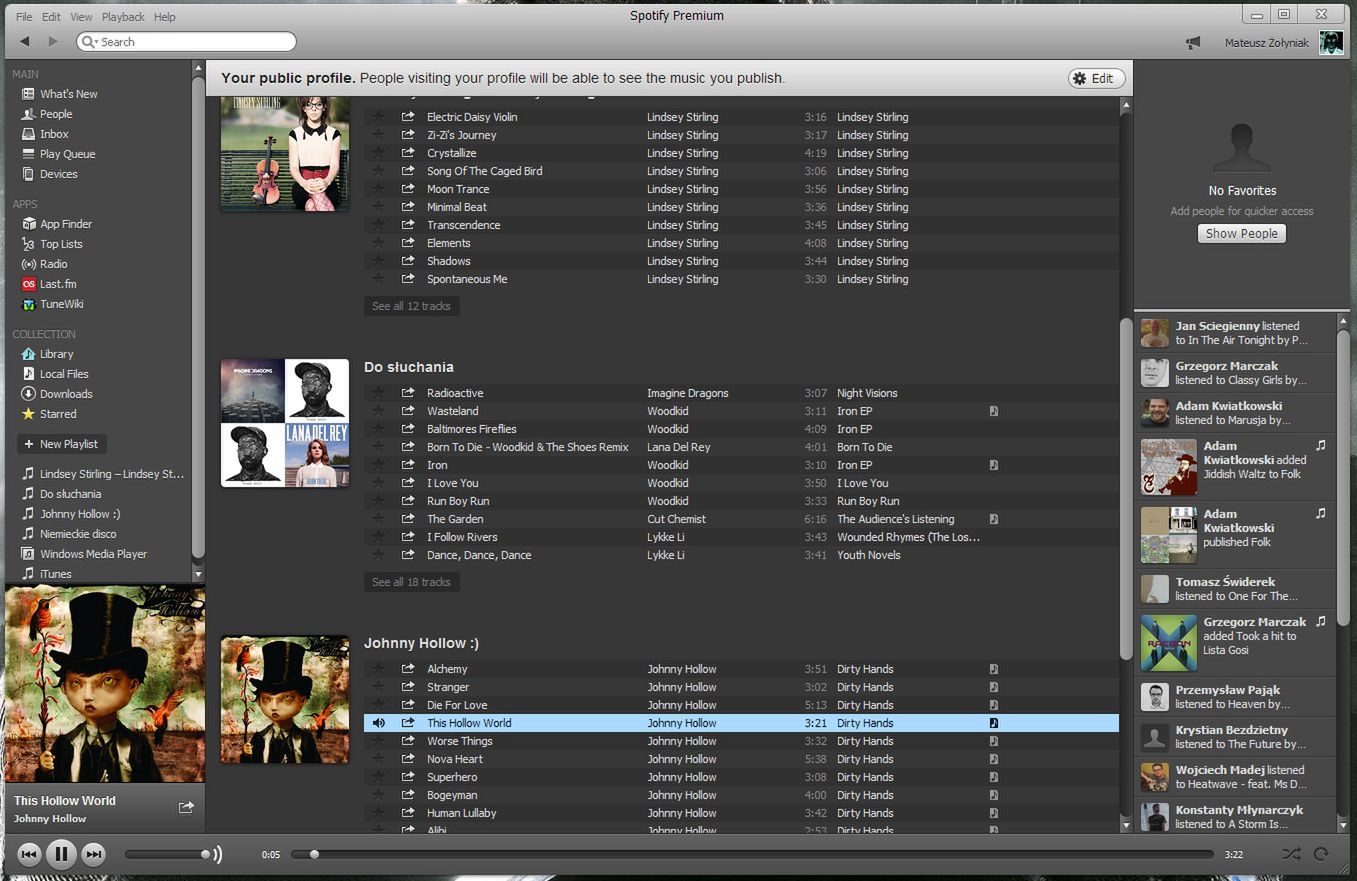Expand See all 12 tracks
The image size is (1357, 881).
click(411, 306)
